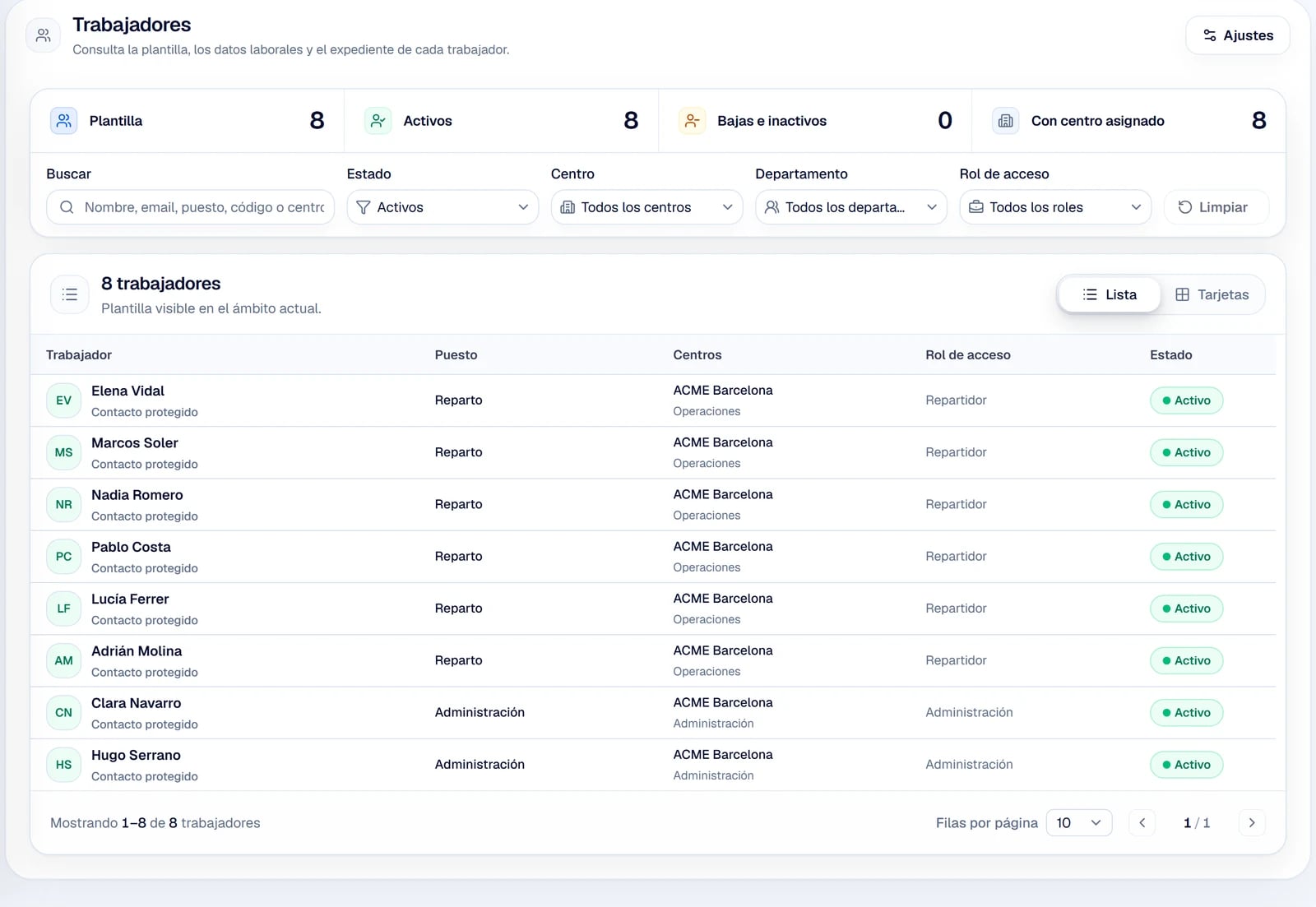Click the Bajas e inactivos icon
Image resolution: width=1316 pixels, height=907 pixels.
[x=692, y=121]
